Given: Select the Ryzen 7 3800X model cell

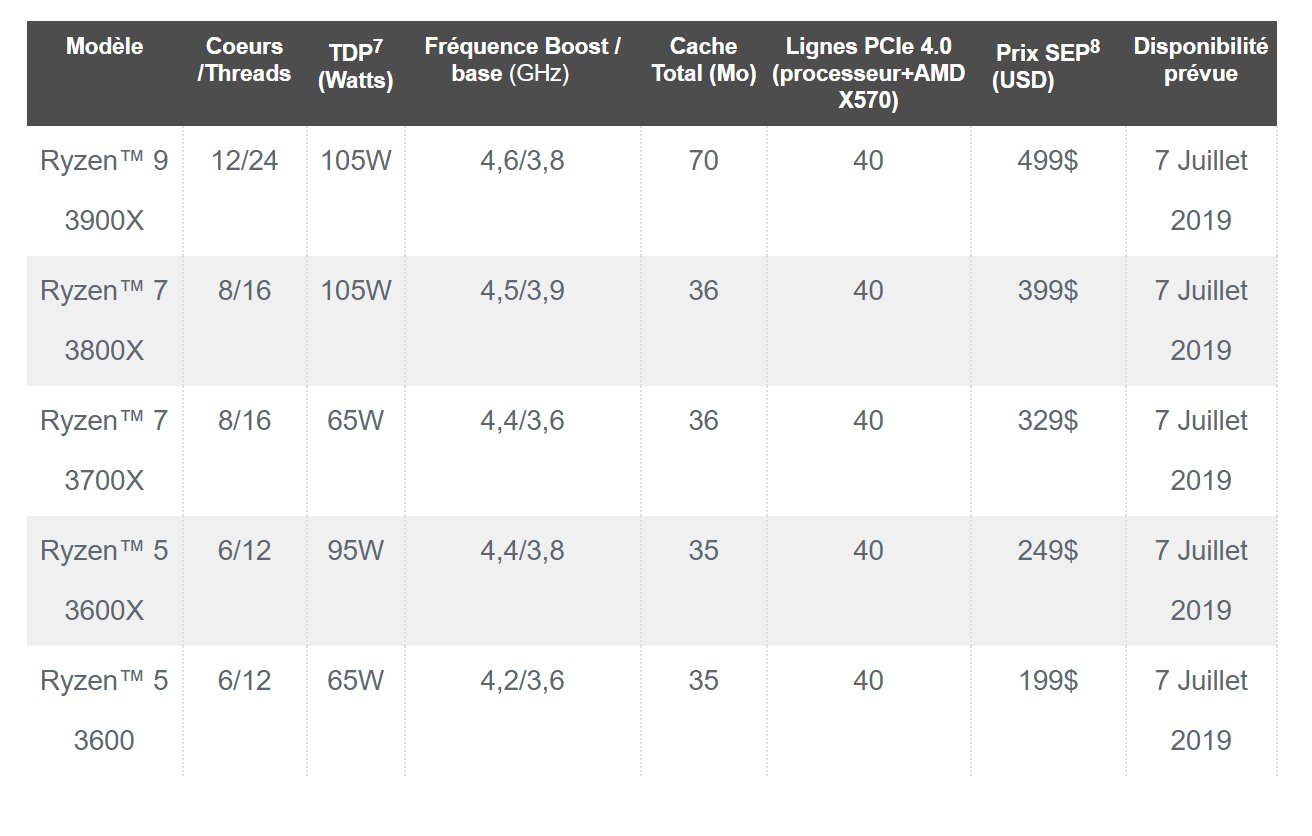Looking at the screenshot, I should 104,320.
